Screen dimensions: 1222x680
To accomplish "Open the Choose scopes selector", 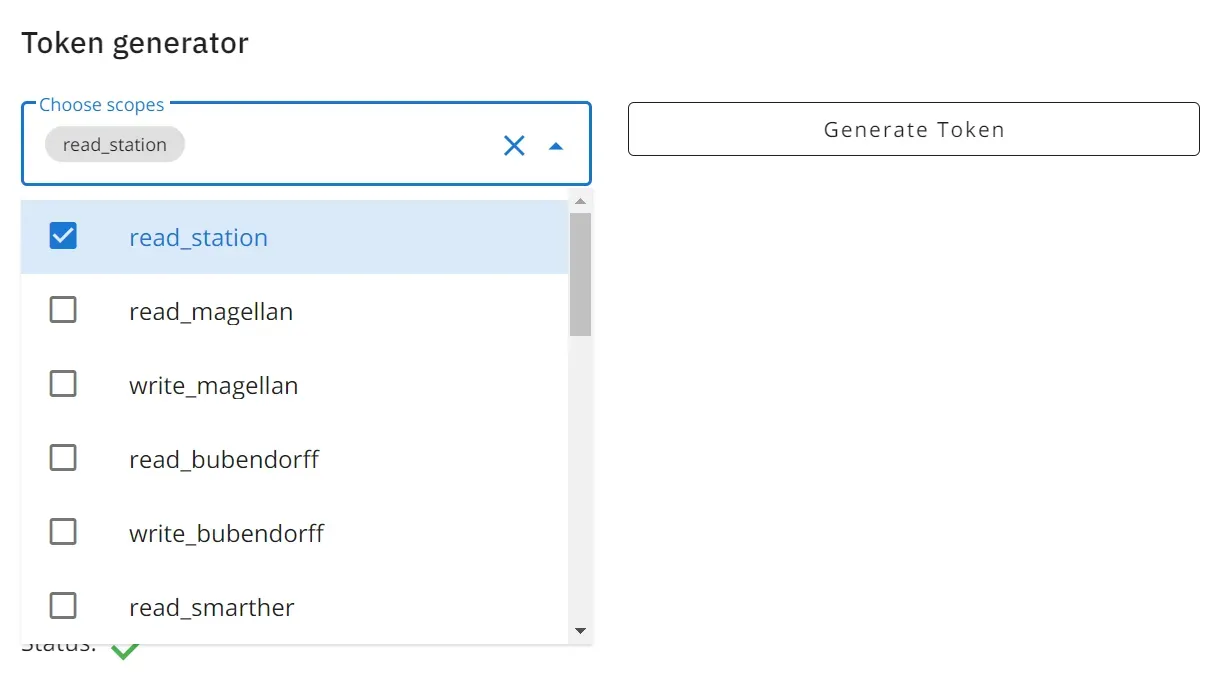I will coord(300,145).
